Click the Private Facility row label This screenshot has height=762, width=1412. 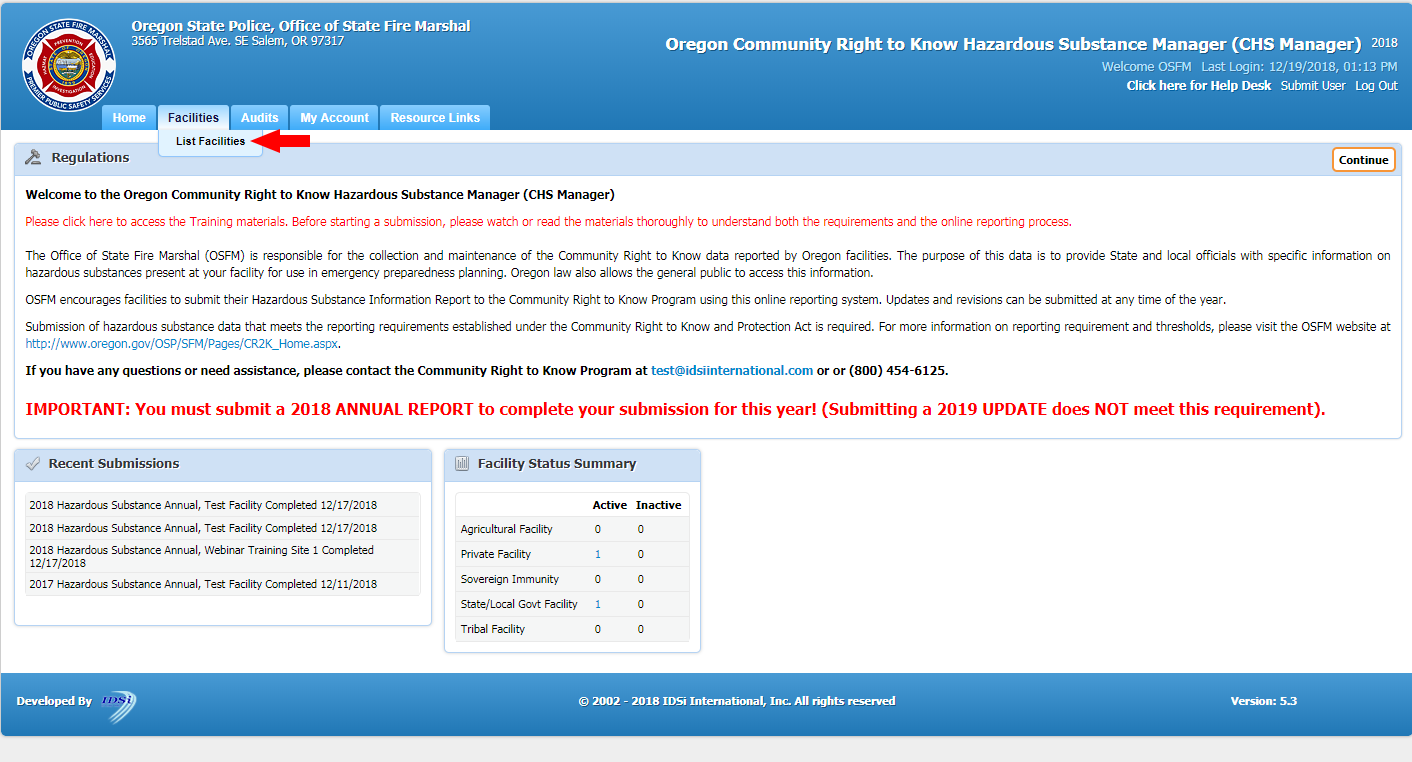(496, 554)
